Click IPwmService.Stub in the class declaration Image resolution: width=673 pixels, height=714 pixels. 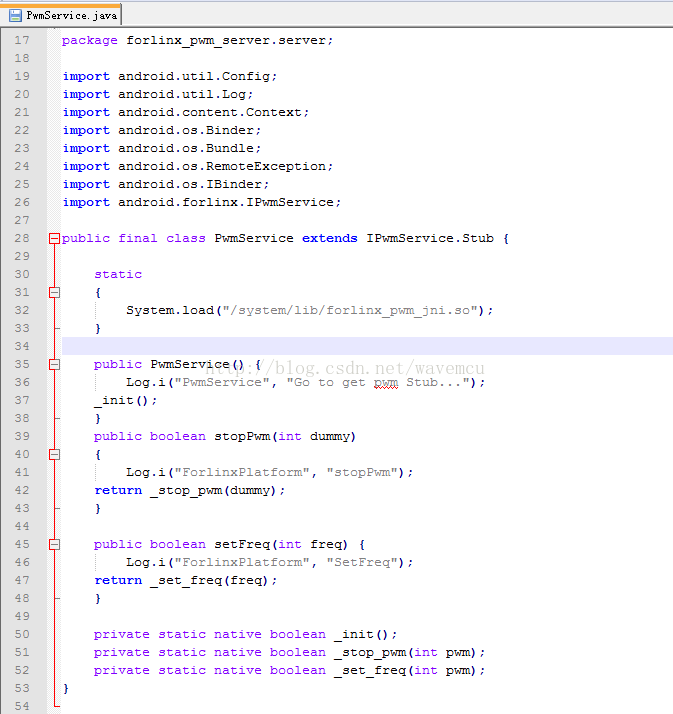coord(430,238)
